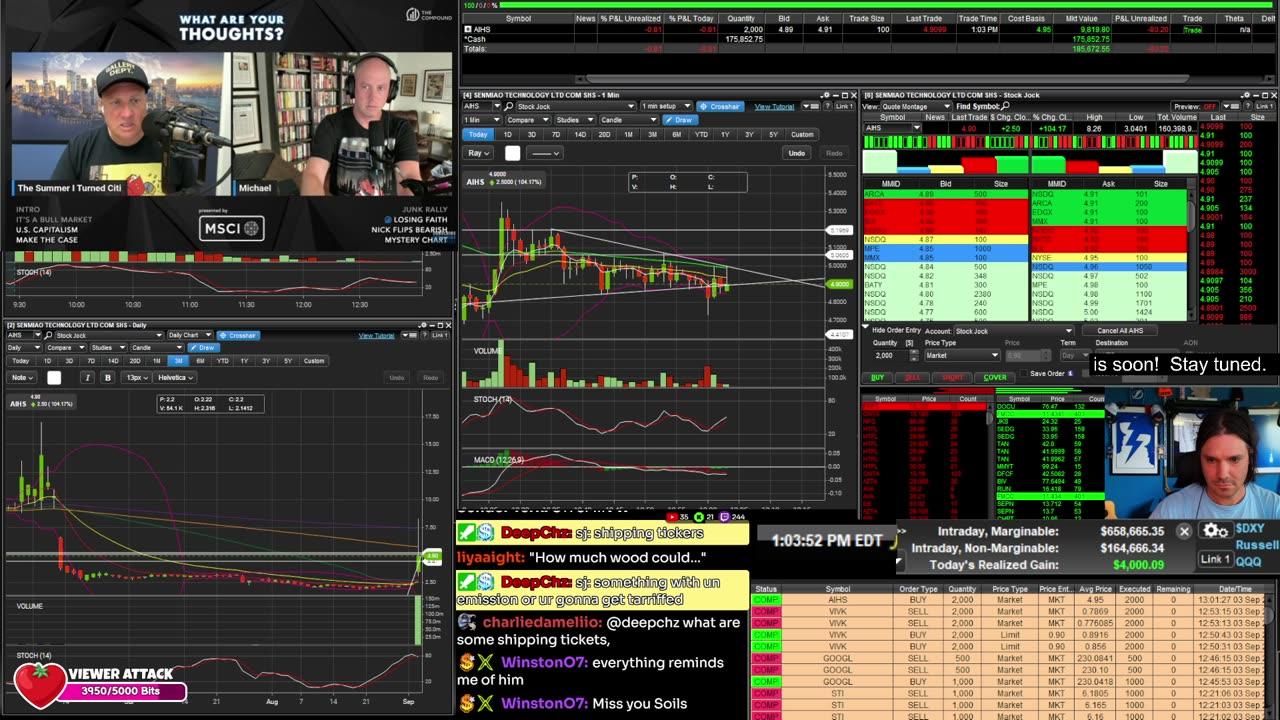Activate the Draw tool in Daily chart

203,347
